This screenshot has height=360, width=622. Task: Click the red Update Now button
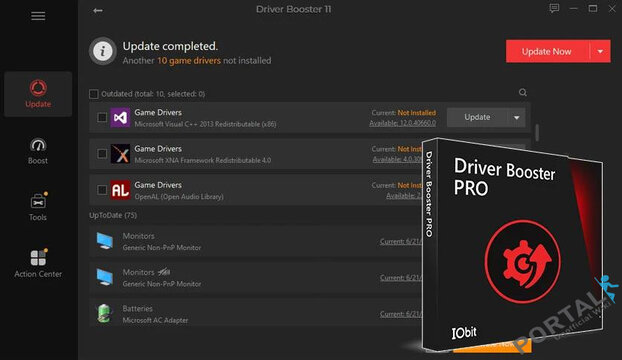coord(547,52)
